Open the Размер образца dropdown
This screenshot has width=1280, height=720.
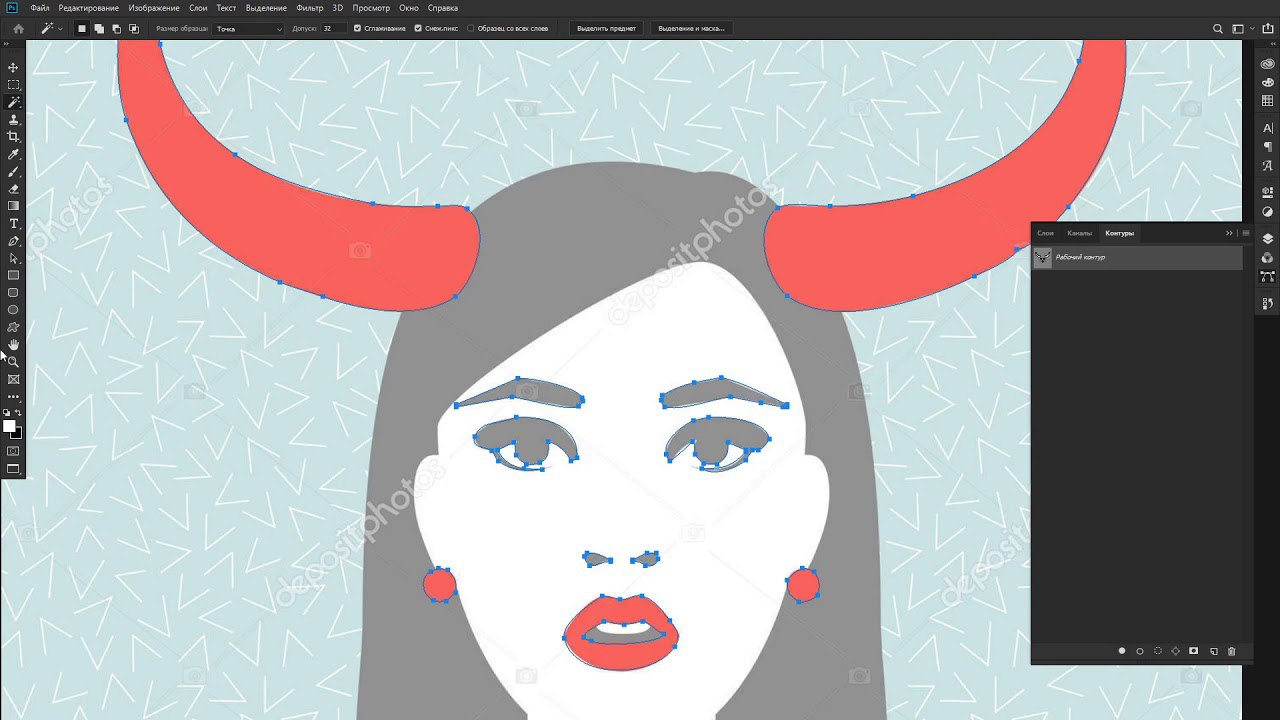(248, 29)
